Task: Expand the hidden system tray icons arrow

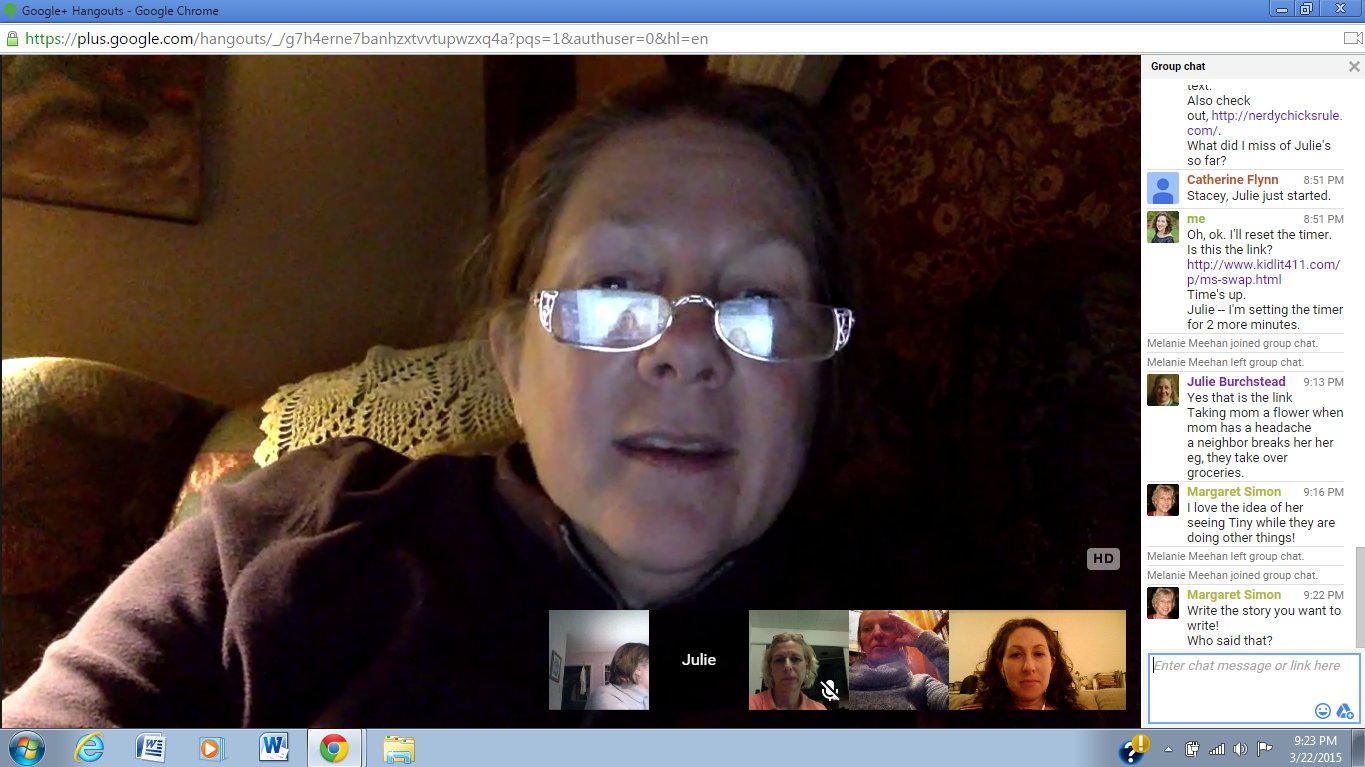Action: pos(1168,748)
